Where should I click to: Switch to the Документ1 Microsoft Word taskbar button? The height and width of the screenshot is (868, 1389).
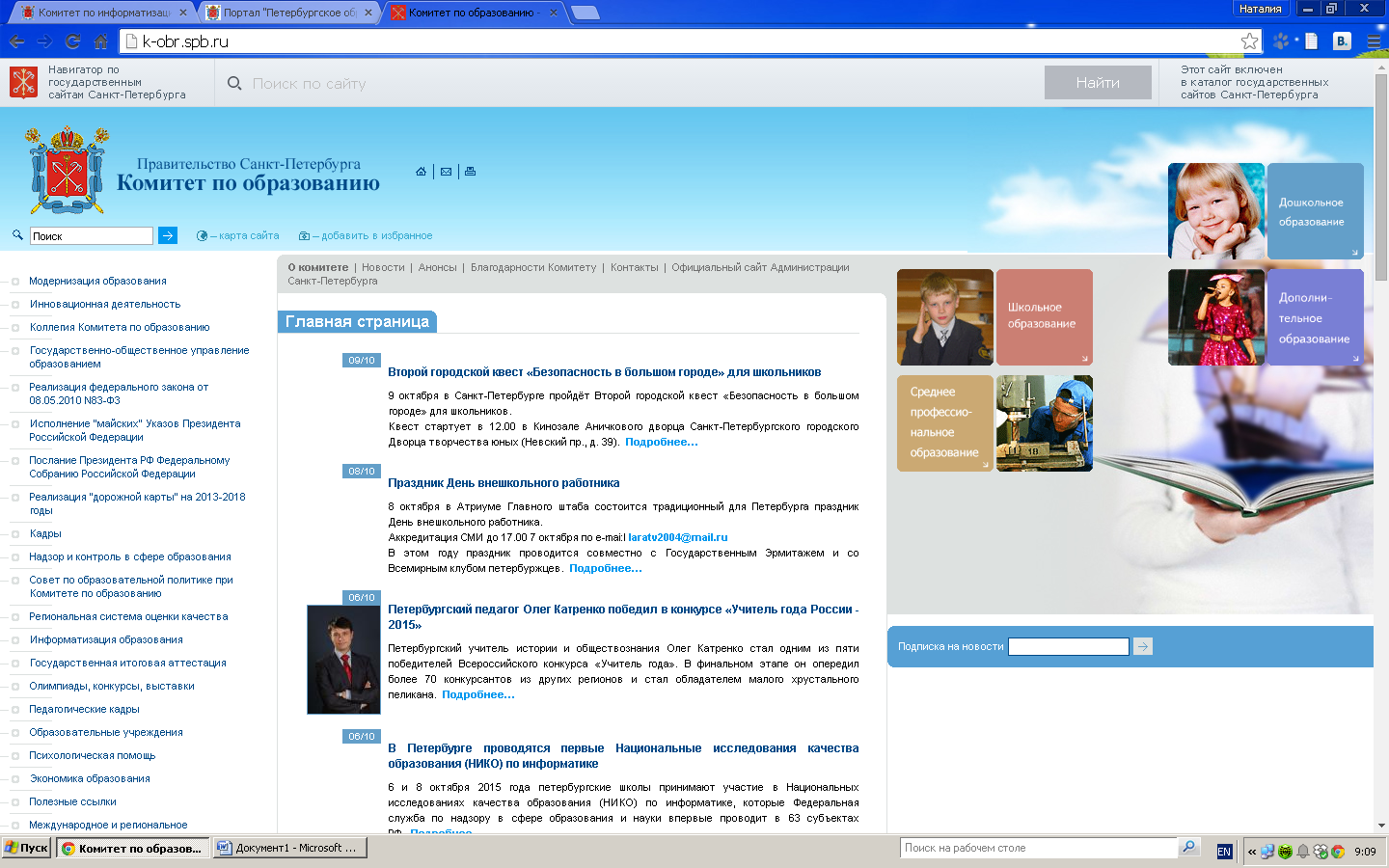[x=289, y=848]
